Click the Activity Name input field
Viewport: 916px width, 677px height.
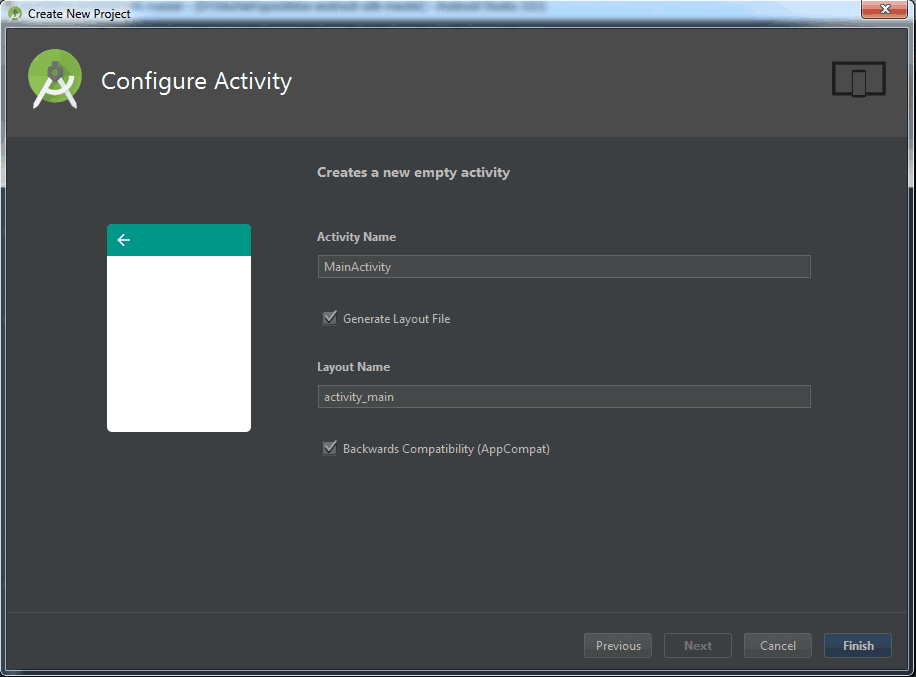[x=564, y=266]
